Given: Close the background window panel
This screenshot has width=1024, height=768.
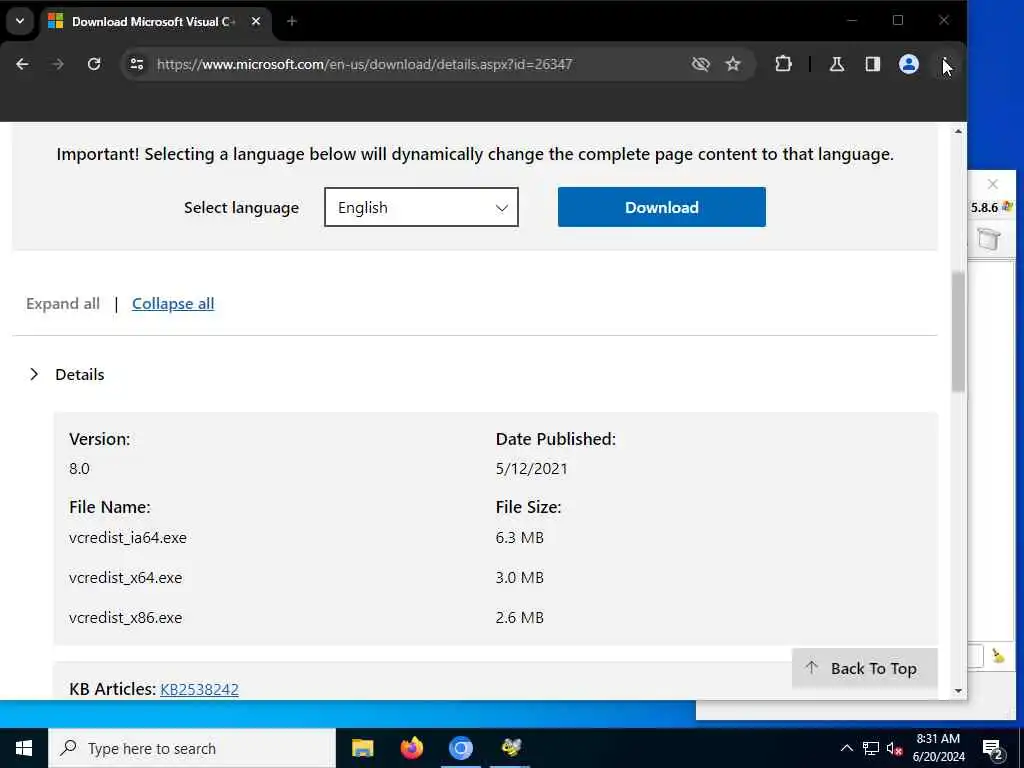Looking at the screenshot, I should pos(993,184).
